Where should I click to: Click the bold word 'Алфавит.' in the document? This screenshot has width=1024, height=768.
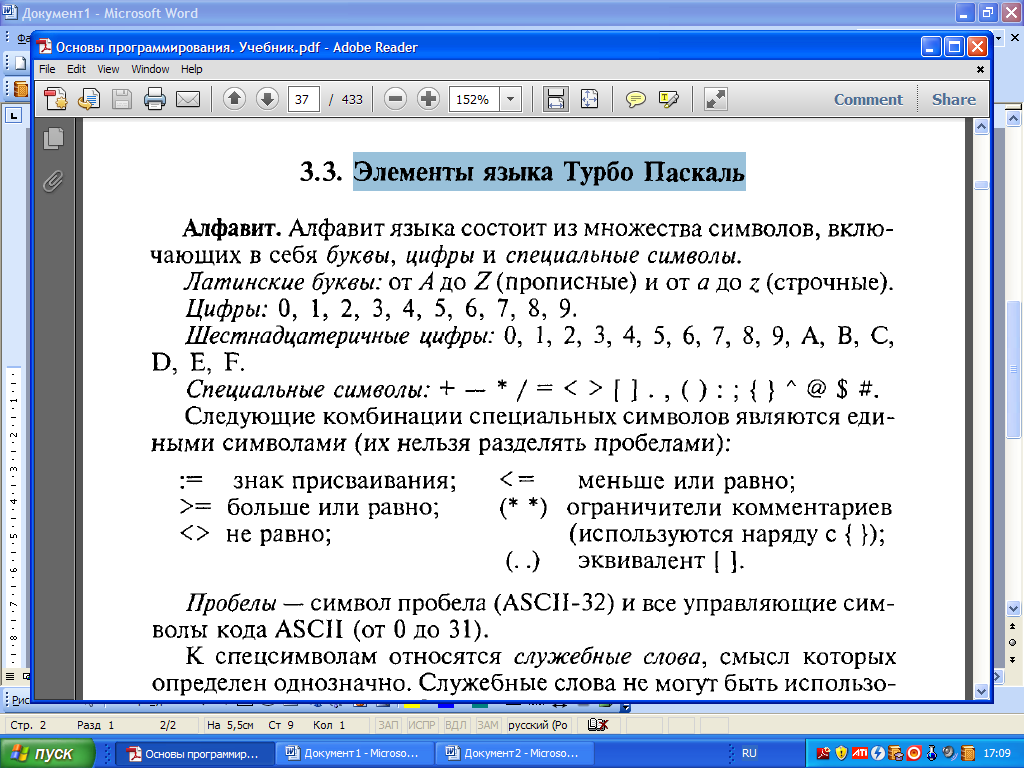click(x=232, y=229)
